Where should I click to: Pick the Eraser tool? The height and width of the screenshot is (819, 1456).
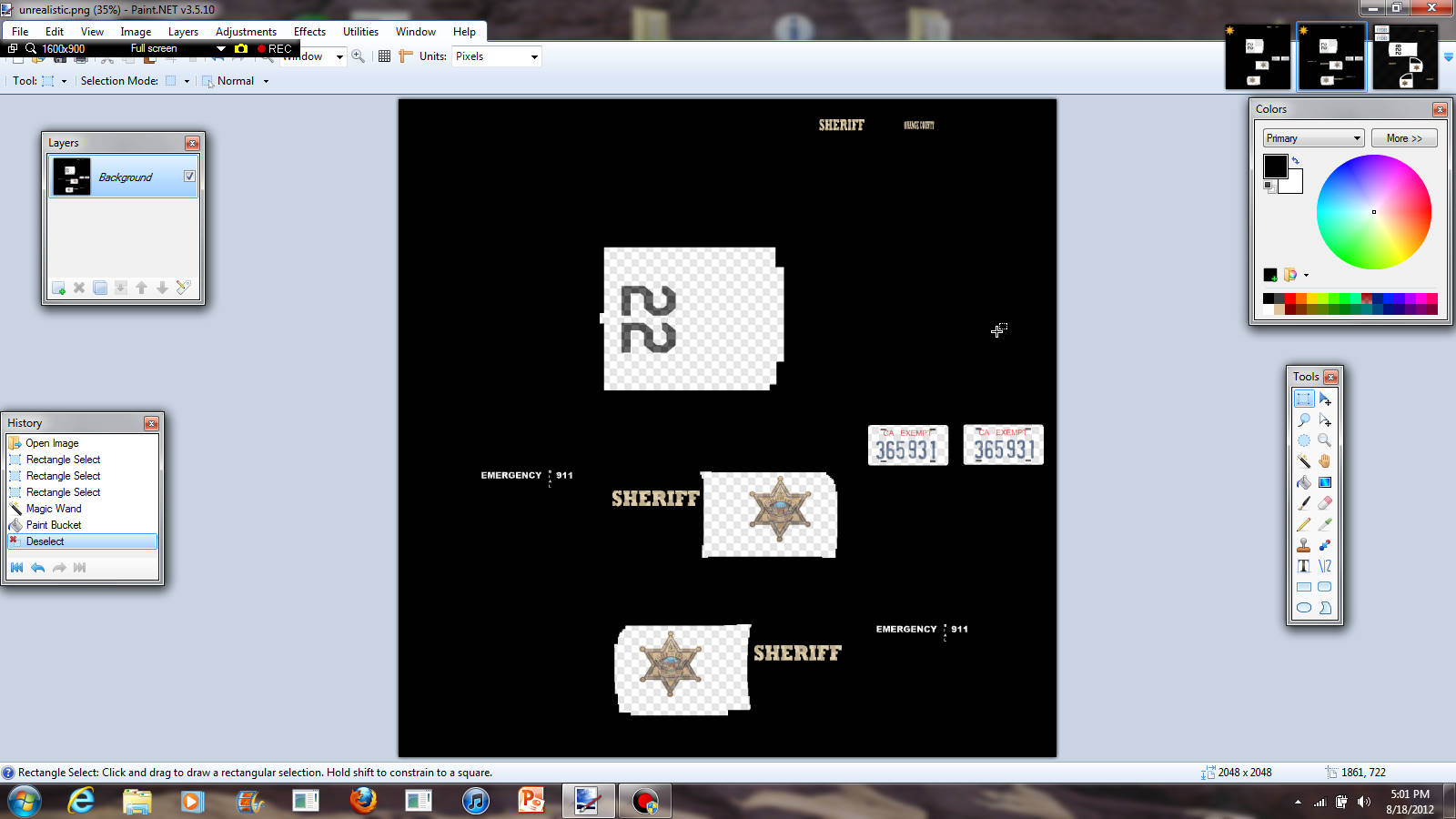point(1325,503)
